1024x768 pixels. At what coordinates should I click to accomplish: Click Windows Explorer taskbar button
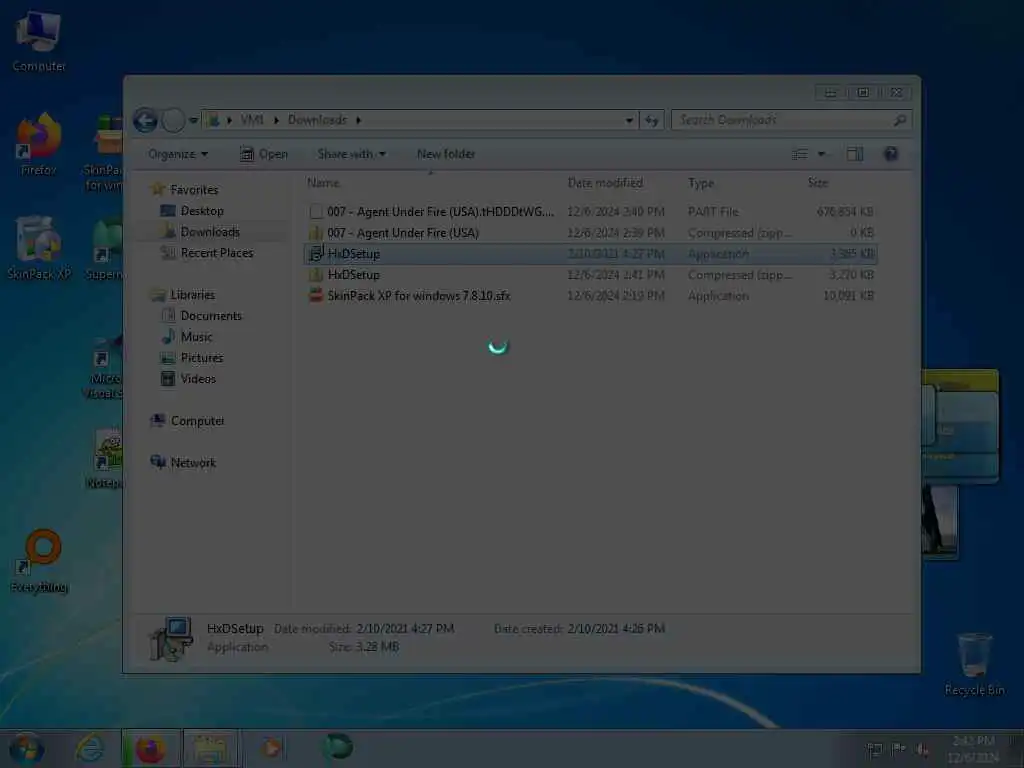pyautogui.click(x=210, y=748)
